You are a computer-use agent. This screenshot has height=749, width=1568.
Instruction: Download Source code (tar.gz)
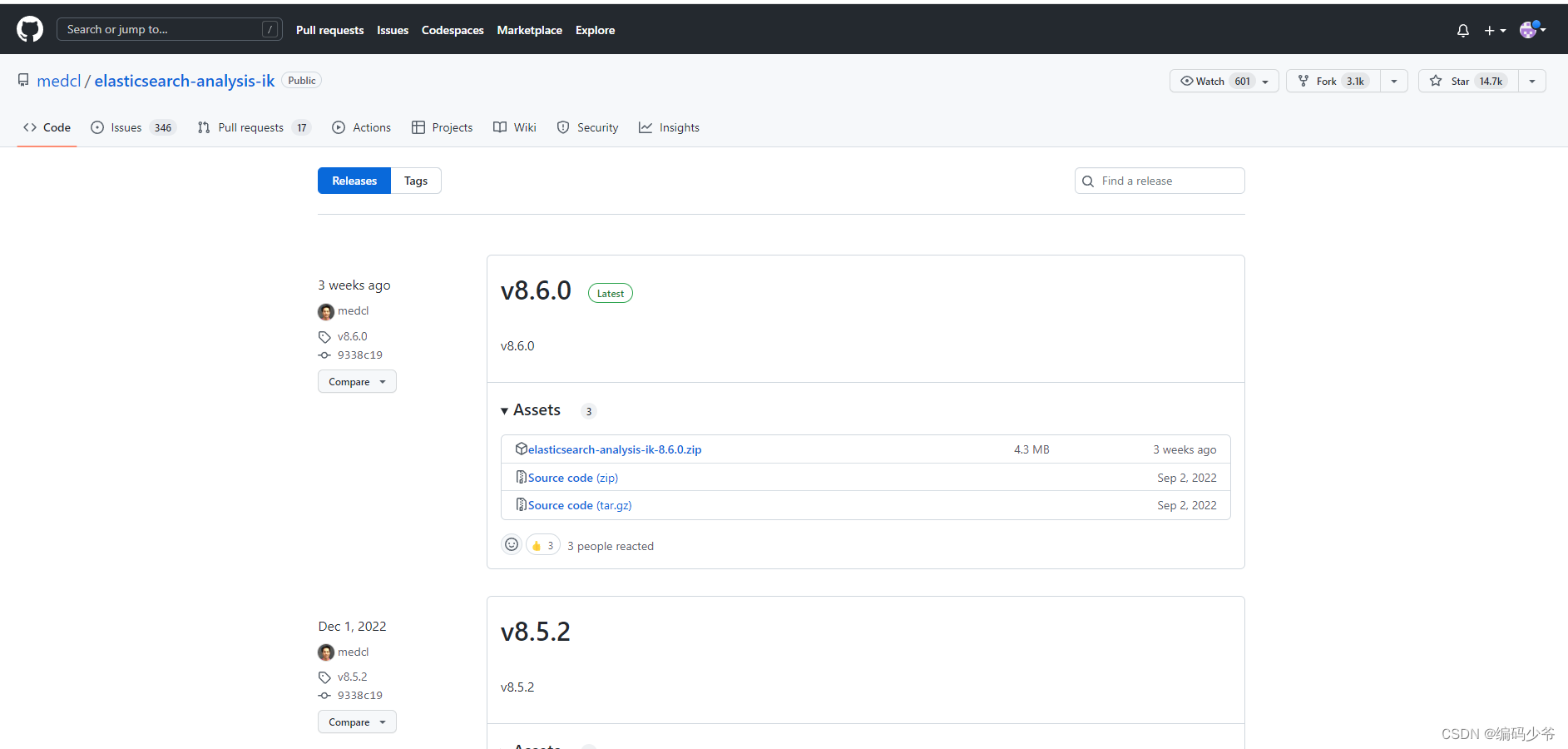(580, 505)
